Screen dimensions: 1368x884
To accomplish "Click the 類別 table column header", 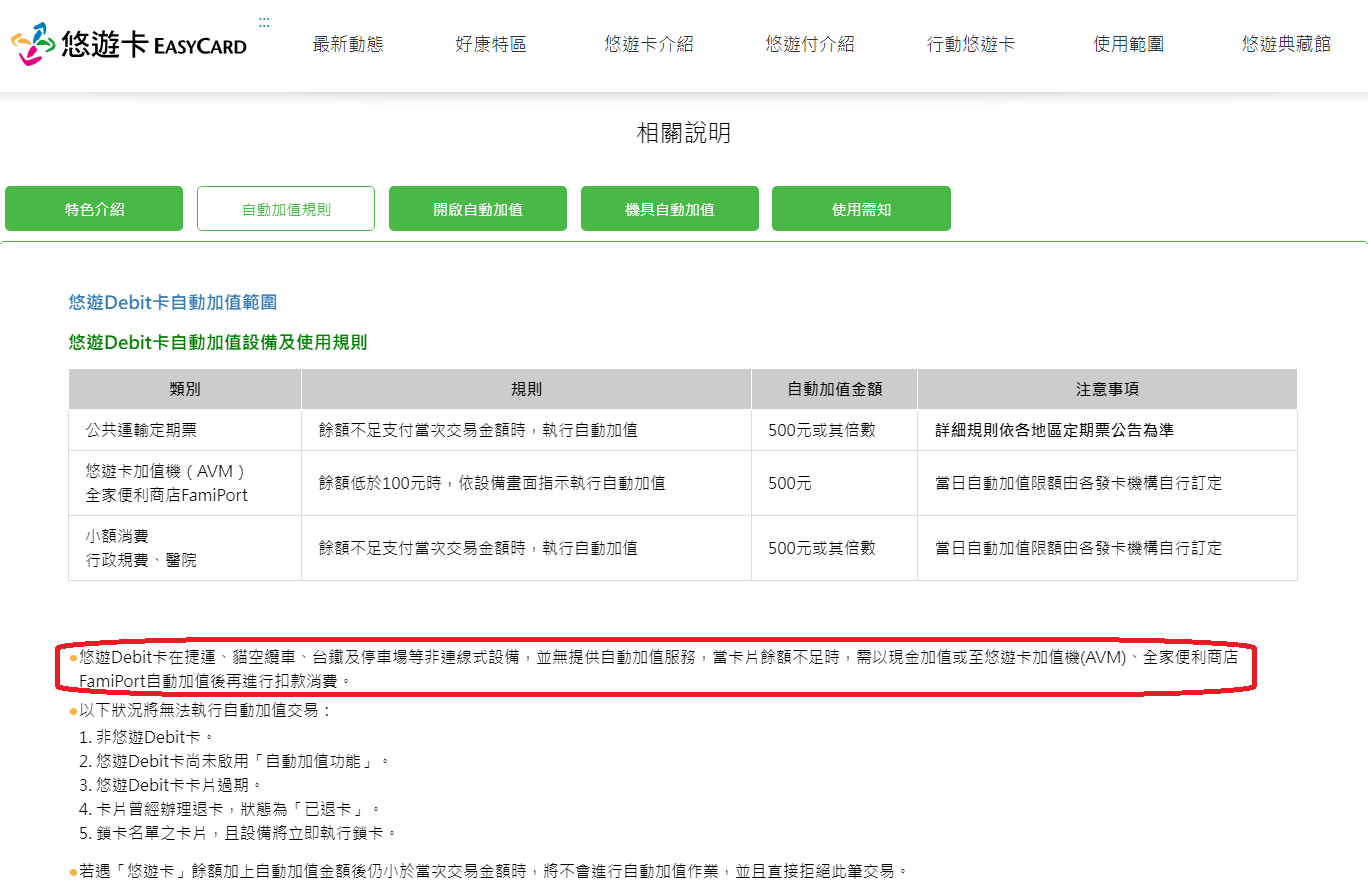I will [185, 389].
